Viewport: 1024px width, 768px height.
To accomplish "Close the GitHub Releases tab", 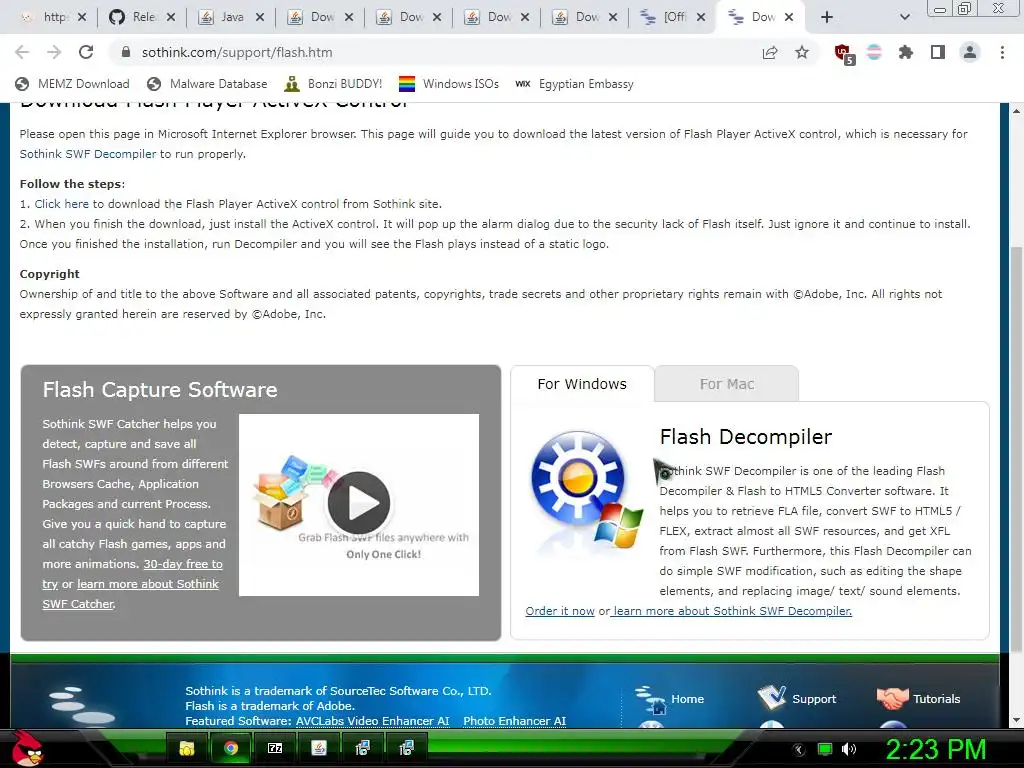I will [x=170, y=17].
